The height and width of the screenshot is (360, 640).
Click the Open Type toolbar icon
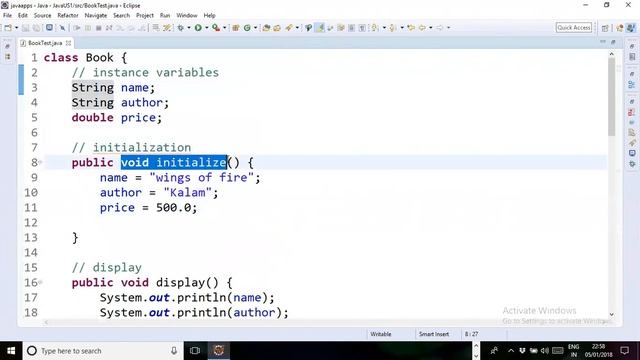[266, 28]
